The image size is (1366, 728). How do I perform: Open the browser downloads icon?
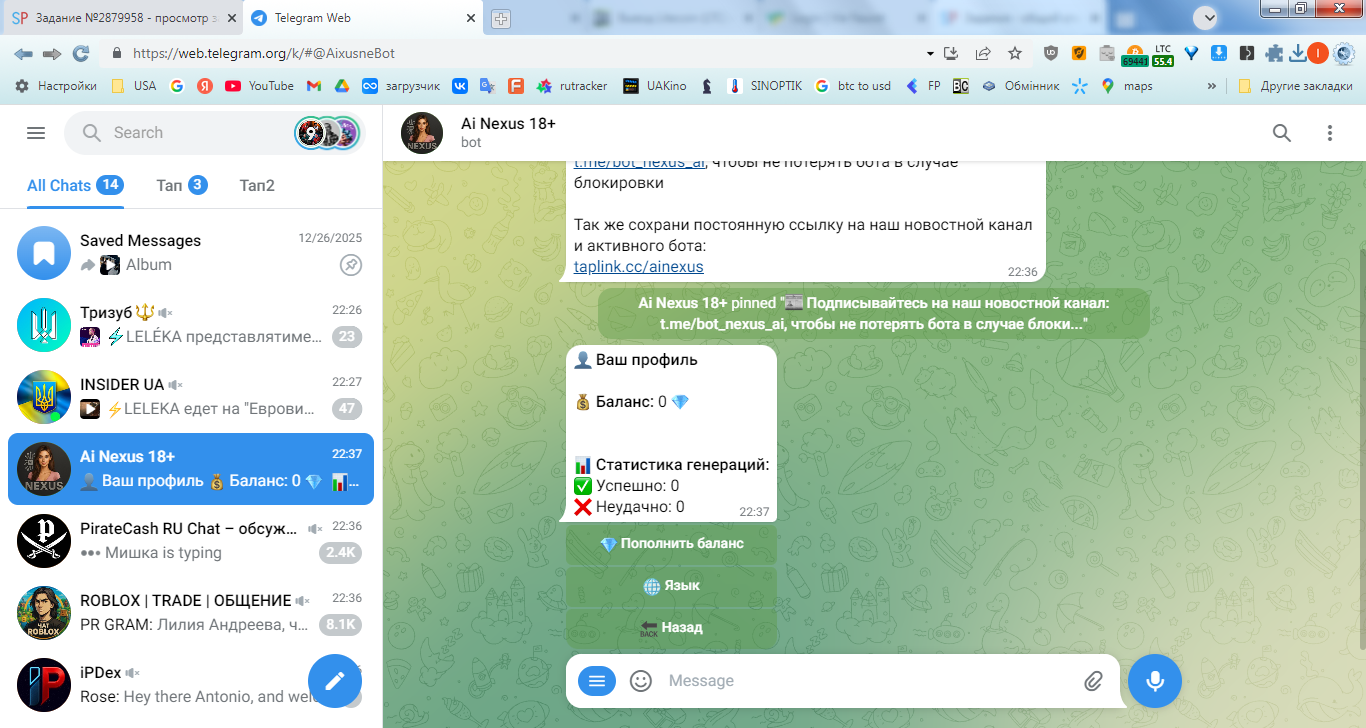(x=1297, y=53)
